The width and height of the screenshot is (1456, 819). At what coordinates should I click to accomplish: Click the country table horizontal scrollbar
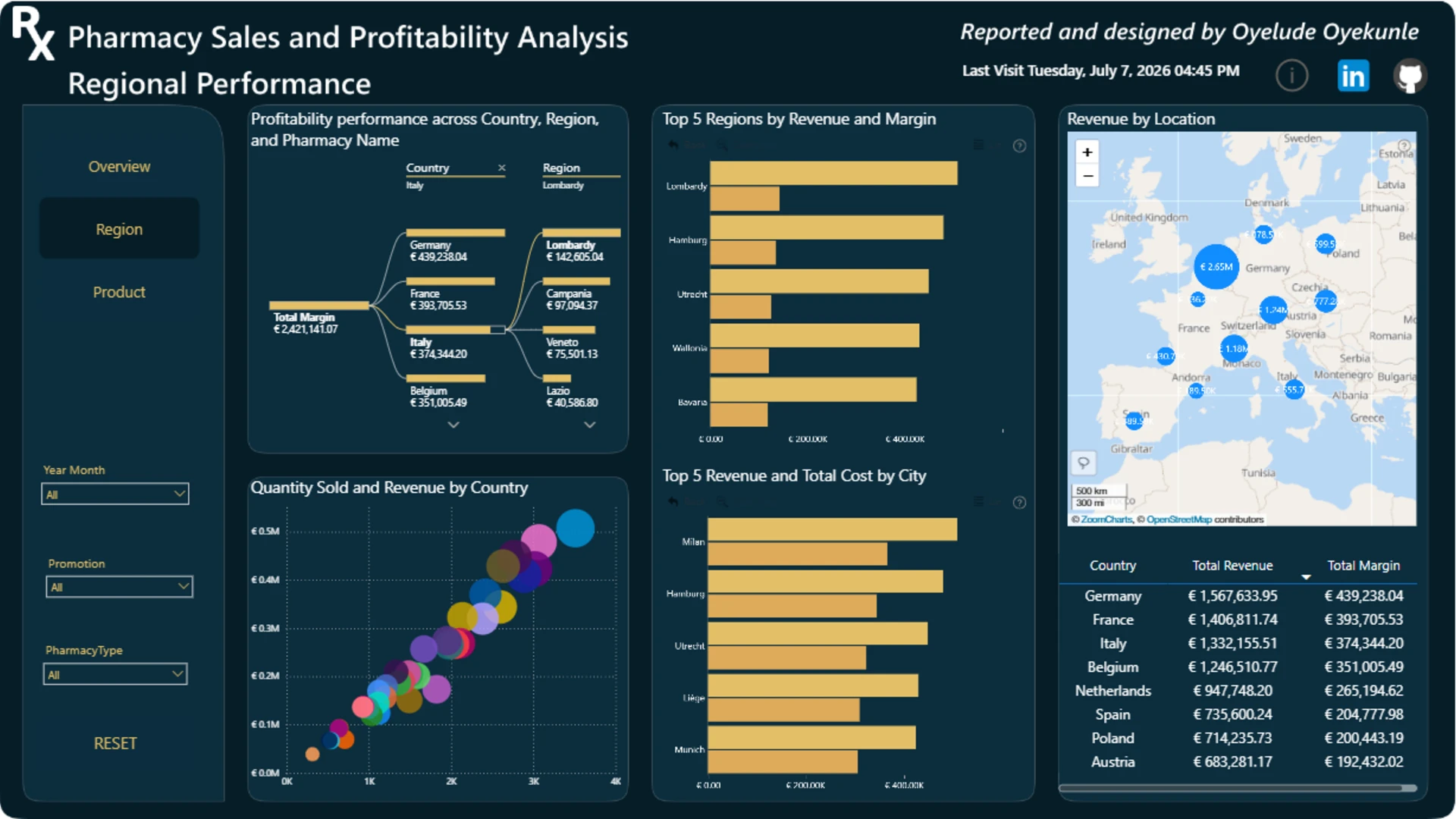tap(1238, 788)
